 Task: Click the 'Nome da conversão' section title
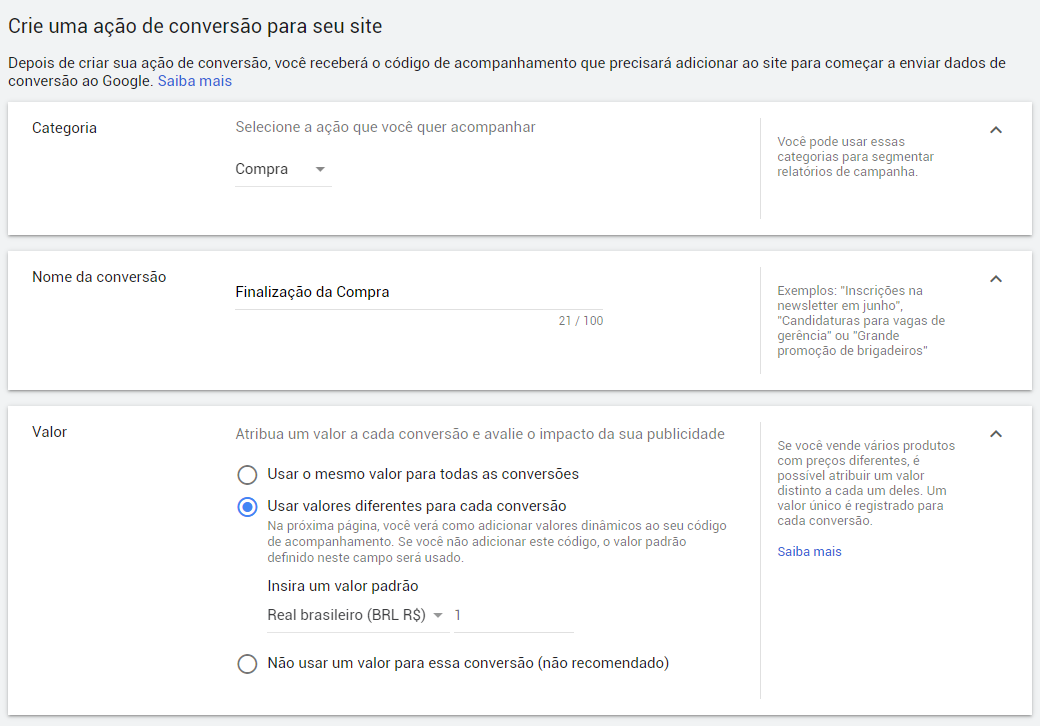[99, 277]
